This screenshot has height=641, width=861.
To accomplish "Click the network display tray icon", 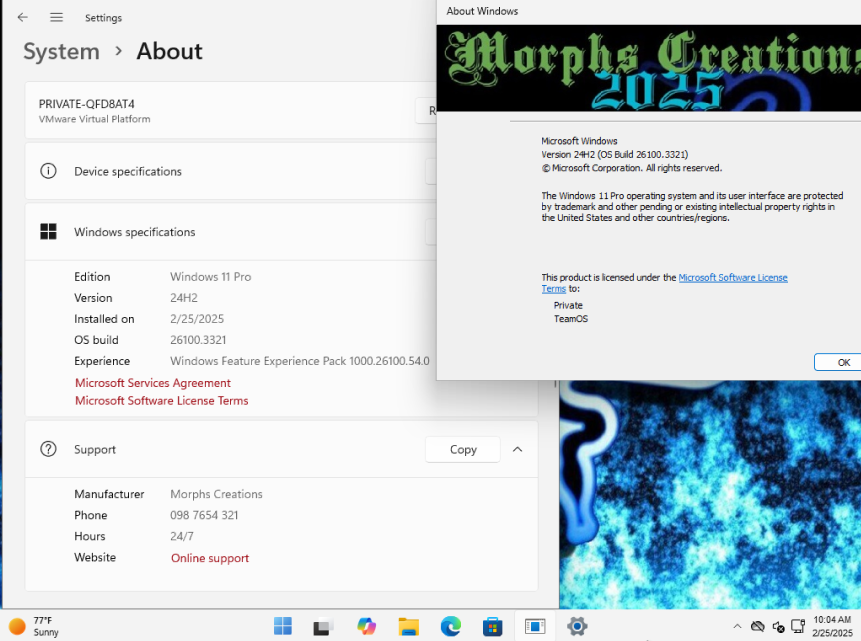I will click(798, 626).
